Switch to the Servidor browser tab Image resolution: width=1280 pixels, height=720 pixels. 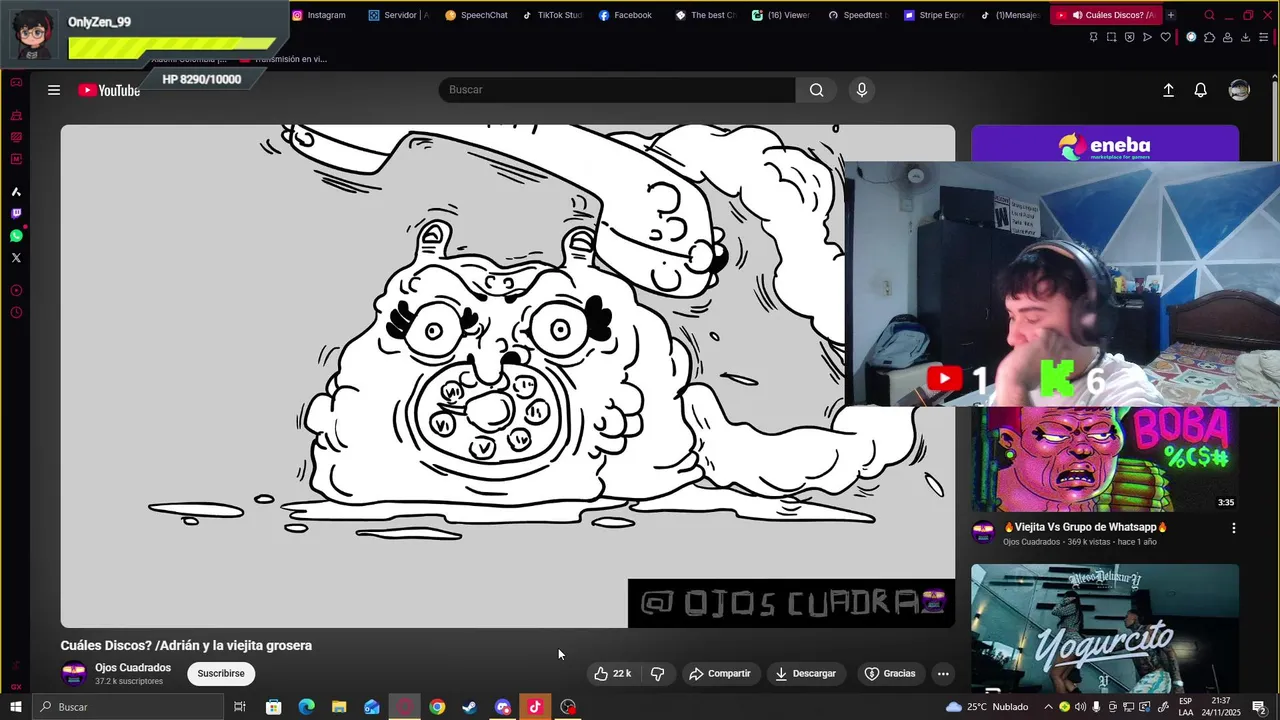tap(398, 15)
